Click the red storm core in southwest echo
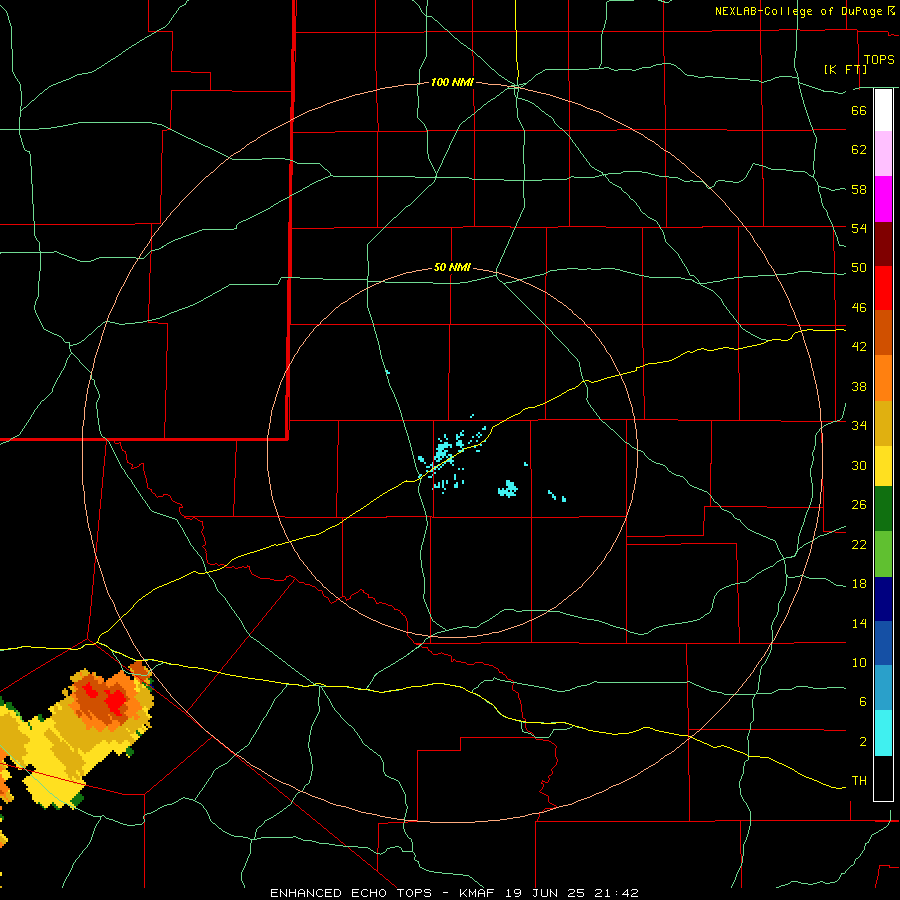 point(117,700)
